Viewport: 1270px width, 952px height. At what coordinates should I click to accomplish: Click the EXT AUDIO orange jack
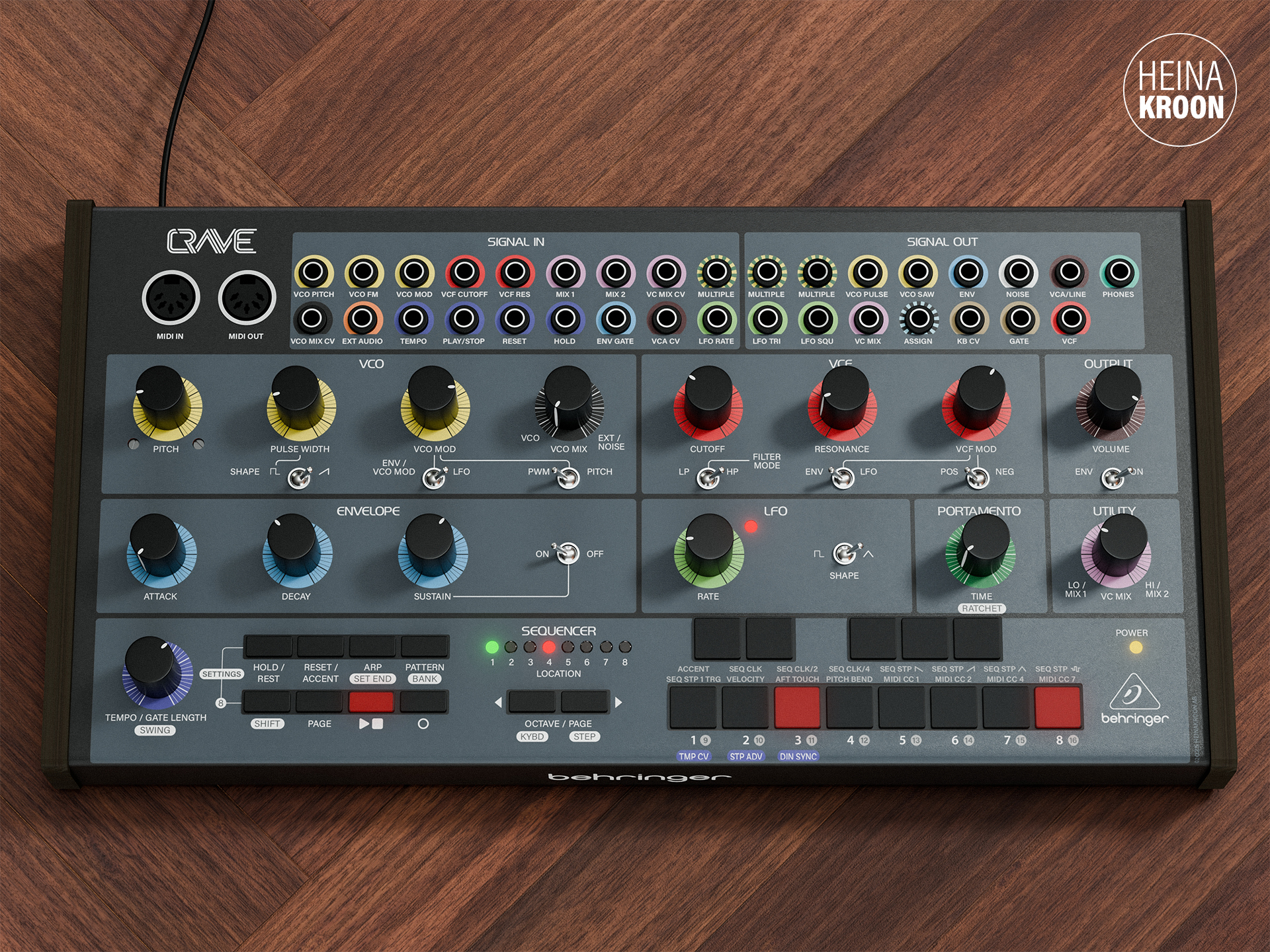(x=362, y=319)
